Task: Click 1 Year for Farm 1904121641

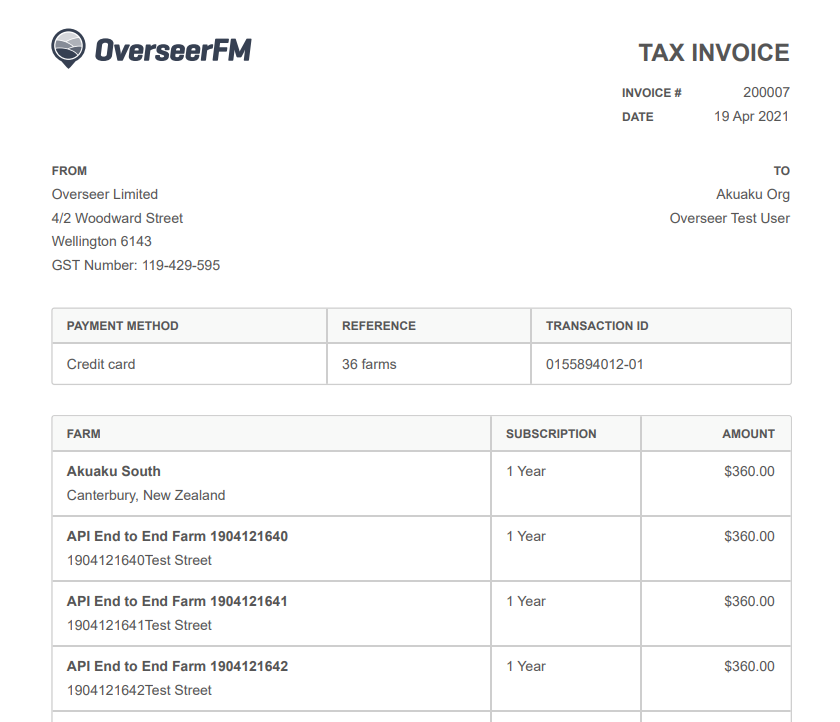Action: pyautogui.click(x=526, y=601)
